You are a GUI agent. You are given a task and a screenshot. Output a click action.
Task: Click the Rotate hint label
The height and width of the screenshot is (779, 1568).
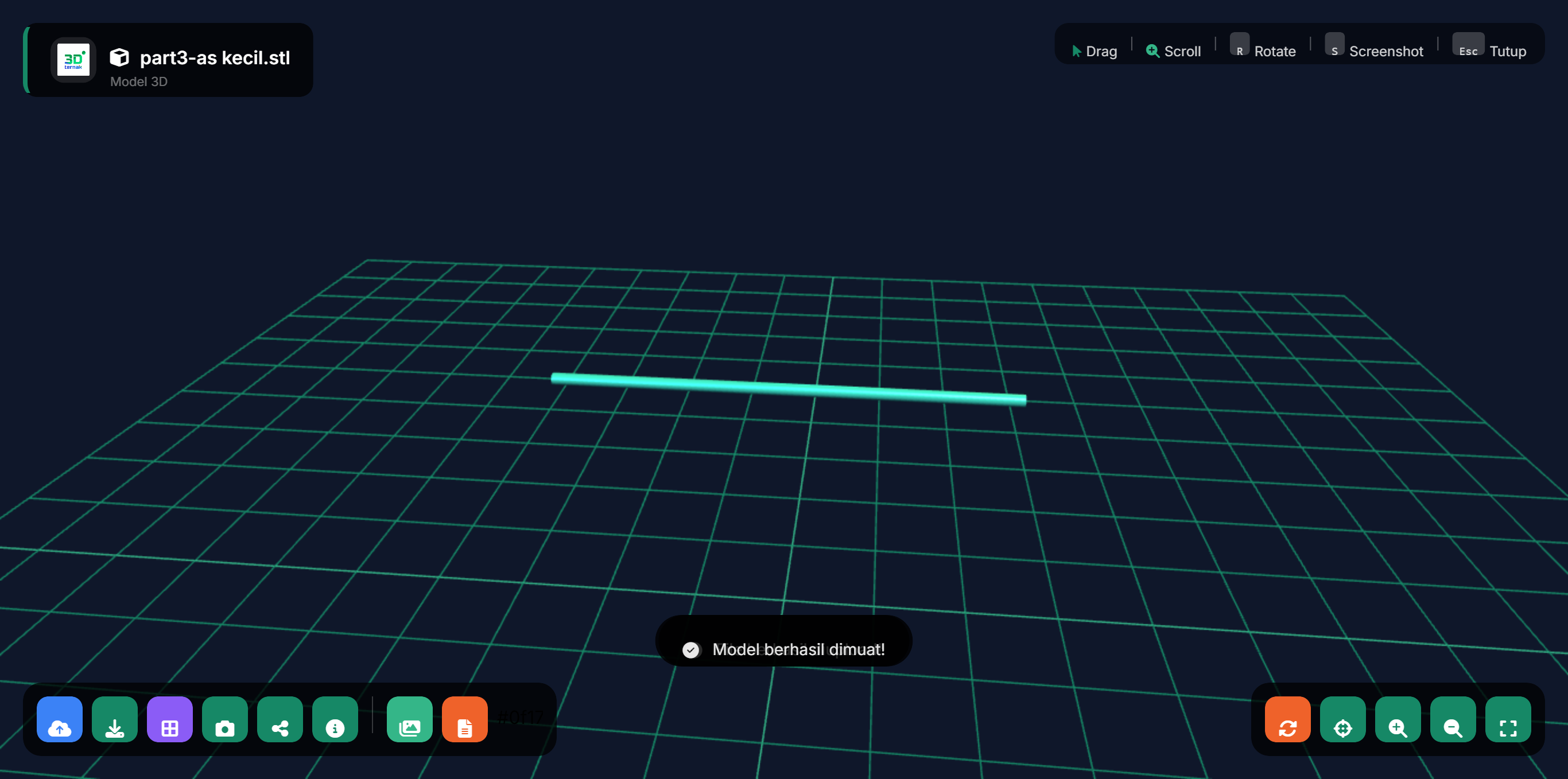pyautogui.click(x=1275, y=51)
